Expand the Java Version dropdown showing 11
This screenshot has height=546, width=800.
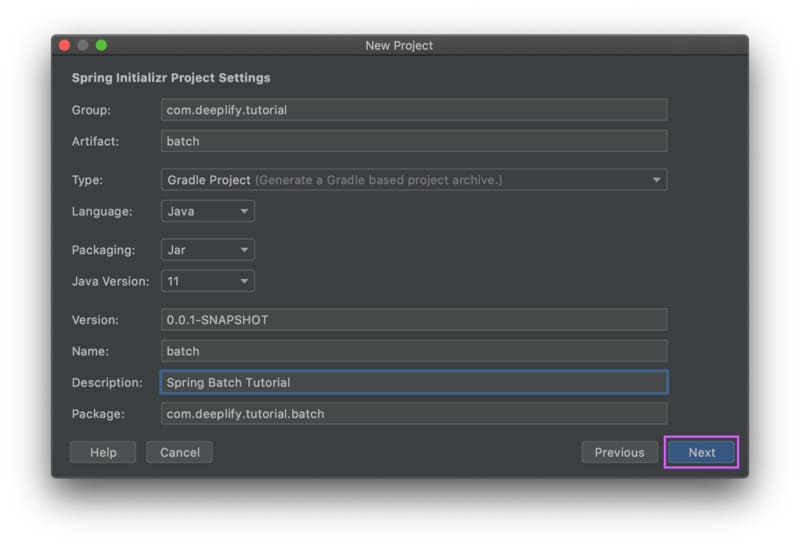pyautogui.click(x=208, y=281)
